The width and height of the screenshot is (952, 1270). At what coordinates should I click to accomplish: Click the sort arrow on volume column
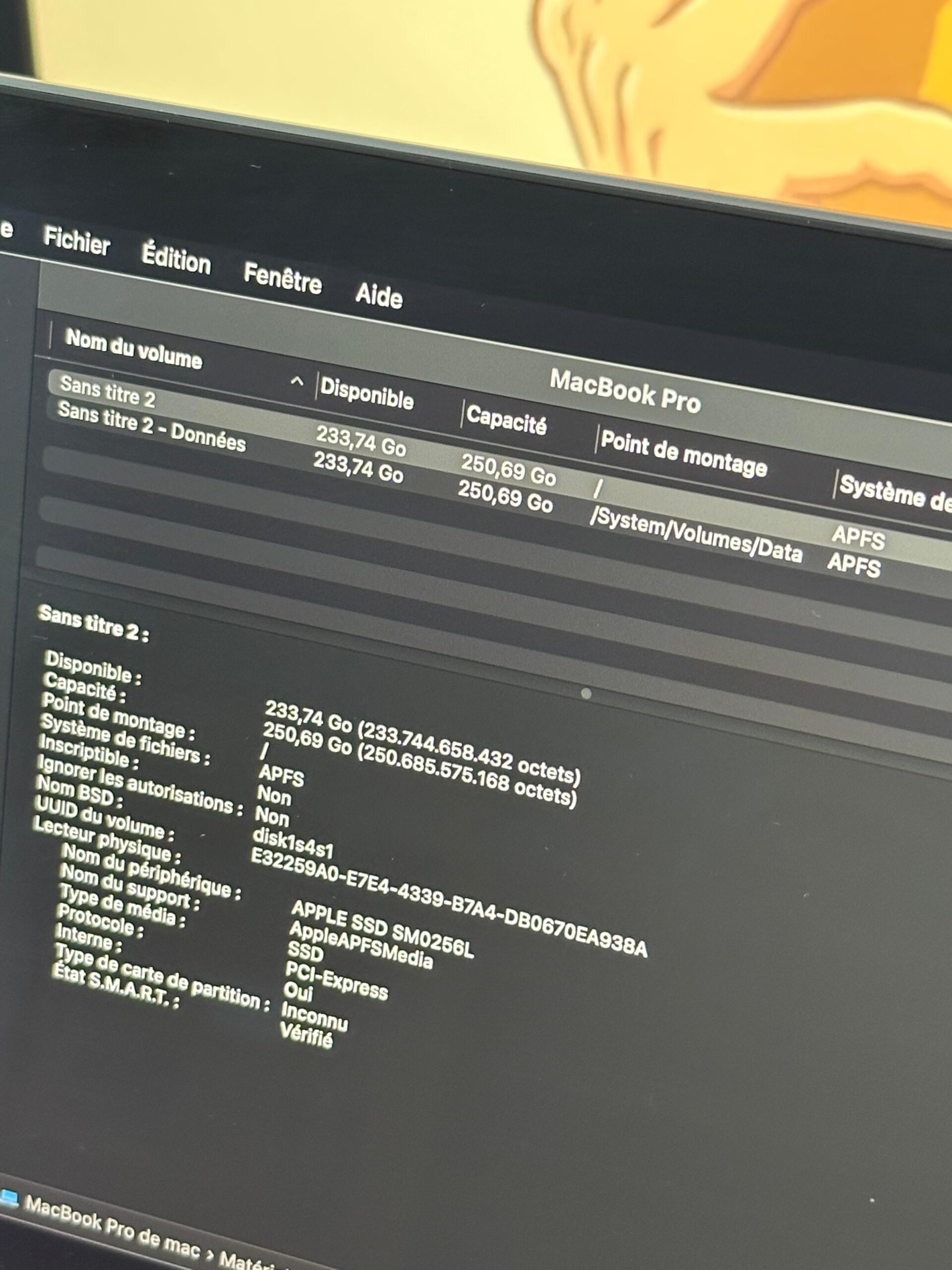[297, 381]
